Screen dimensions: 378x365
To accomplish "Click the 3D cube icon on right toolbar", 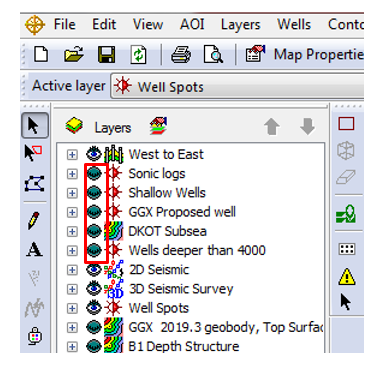I will click(346, 150).
